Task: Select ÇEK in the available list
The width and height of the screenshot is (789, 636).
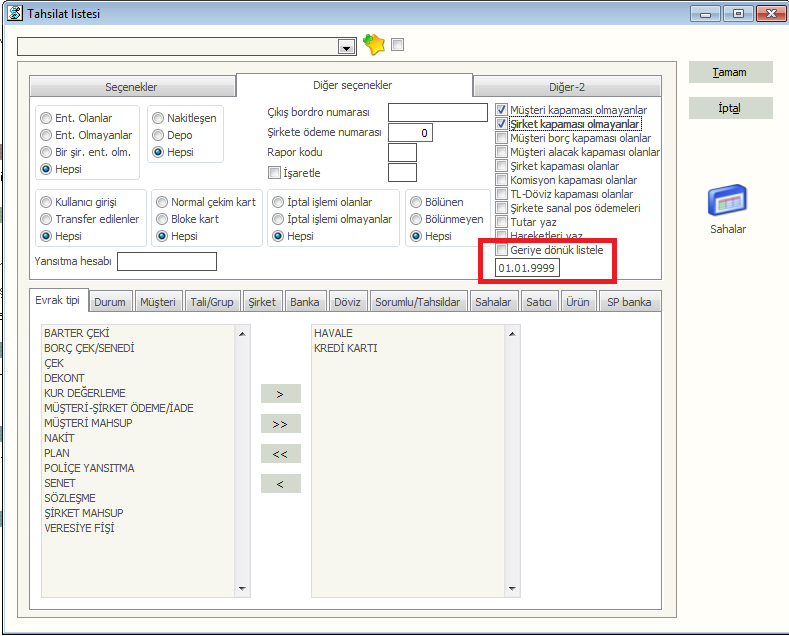Action: point(55,363)
